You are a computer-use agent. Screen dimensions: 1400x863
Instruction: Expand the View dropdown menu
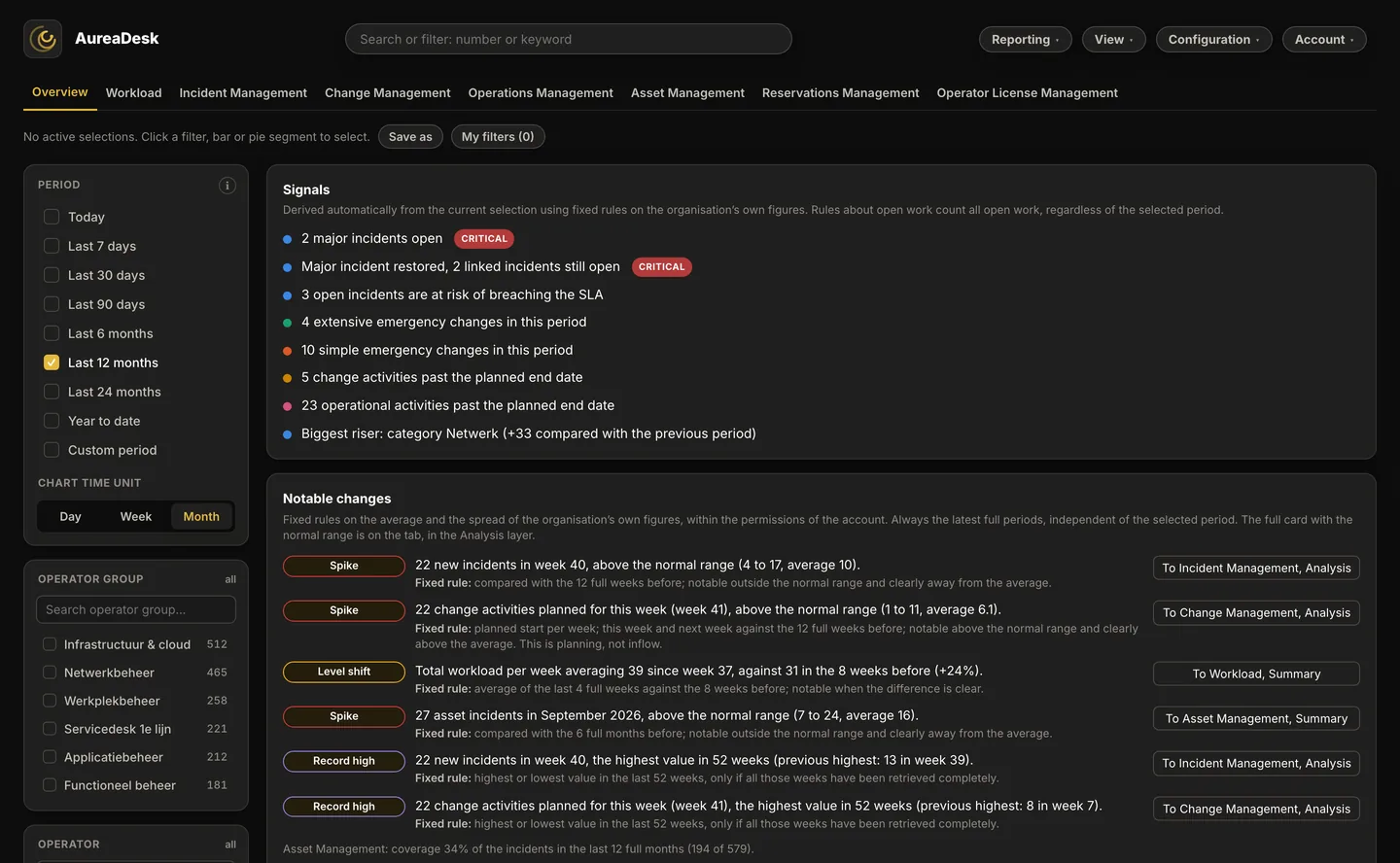tap(1114, 39)
